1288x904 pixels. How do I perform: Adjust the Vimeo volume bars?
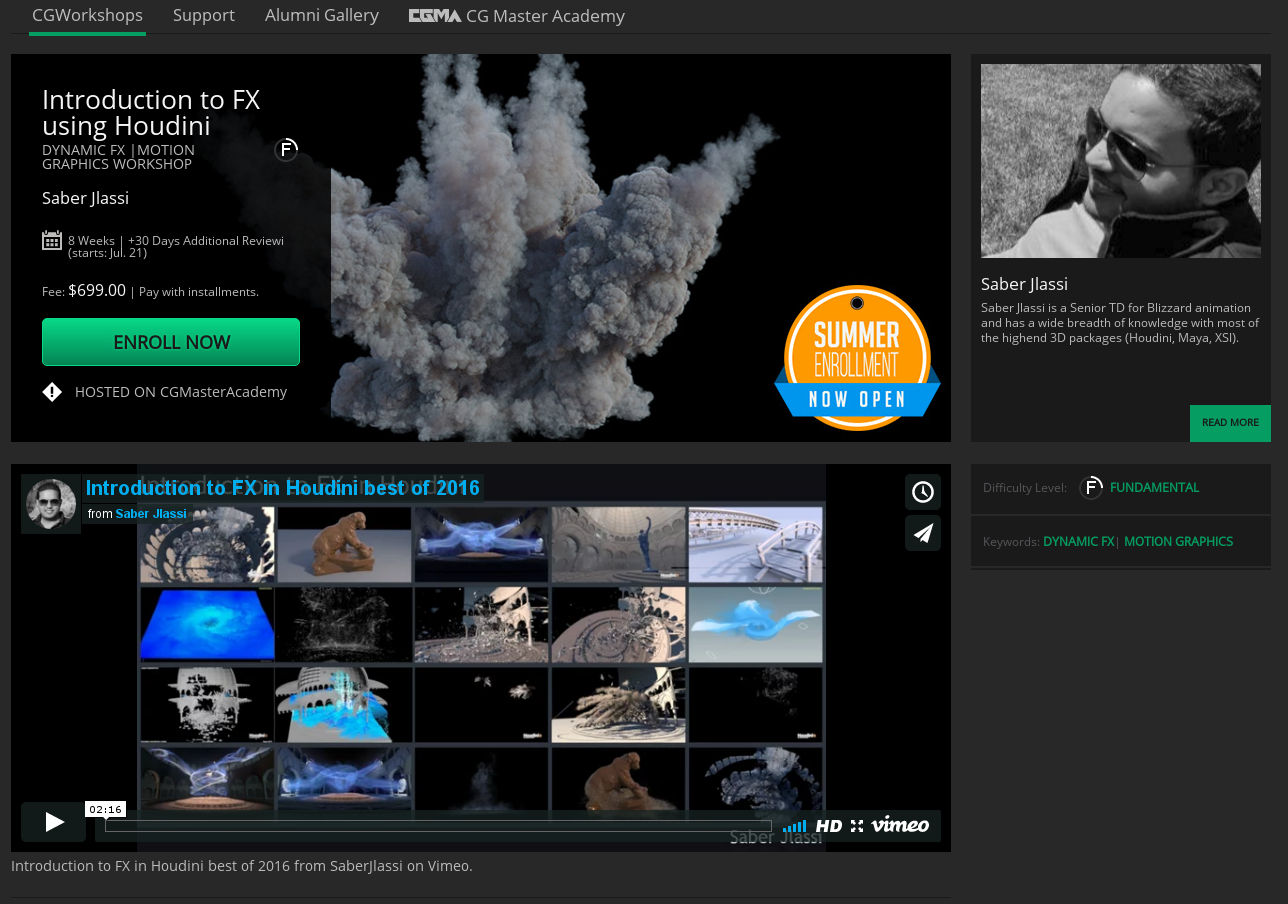[794, 826]
